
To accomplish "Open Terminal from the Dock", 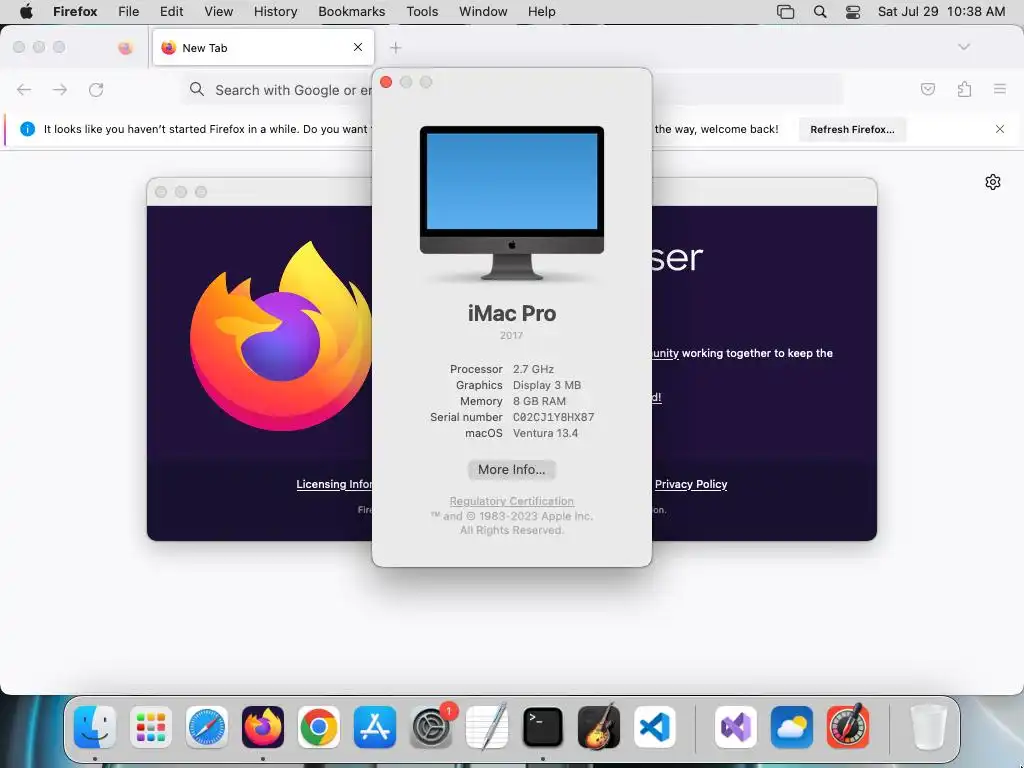I will click(543, 727).
